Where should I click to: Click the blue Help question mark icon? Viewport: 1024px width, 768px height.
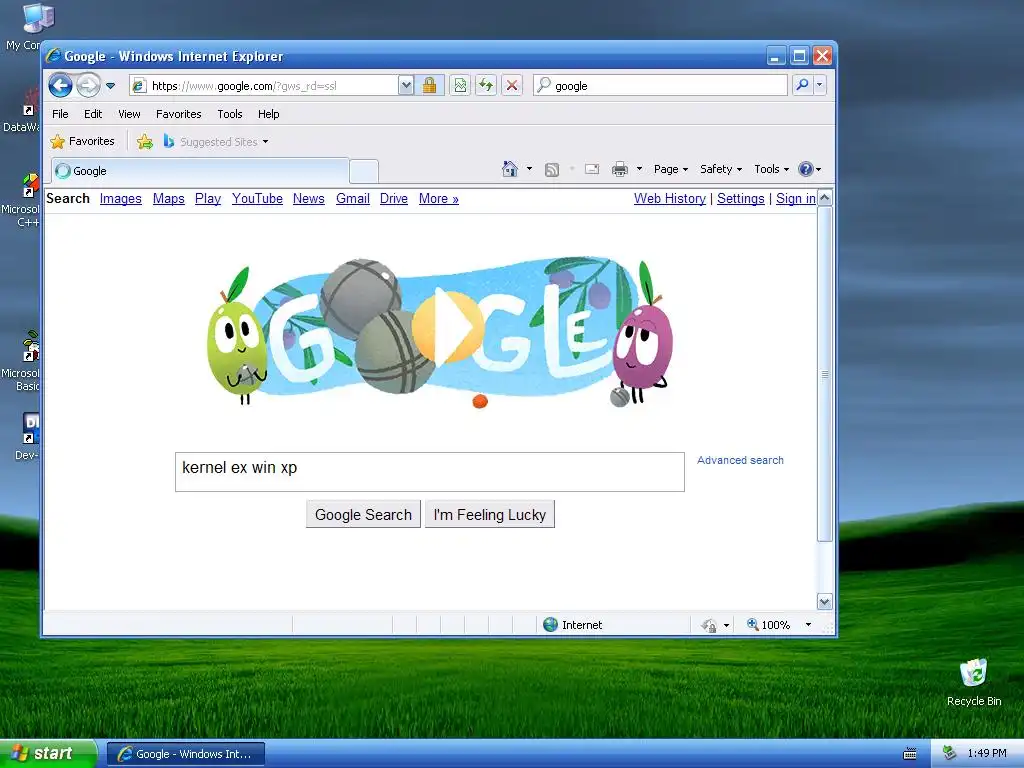[806, 169]
